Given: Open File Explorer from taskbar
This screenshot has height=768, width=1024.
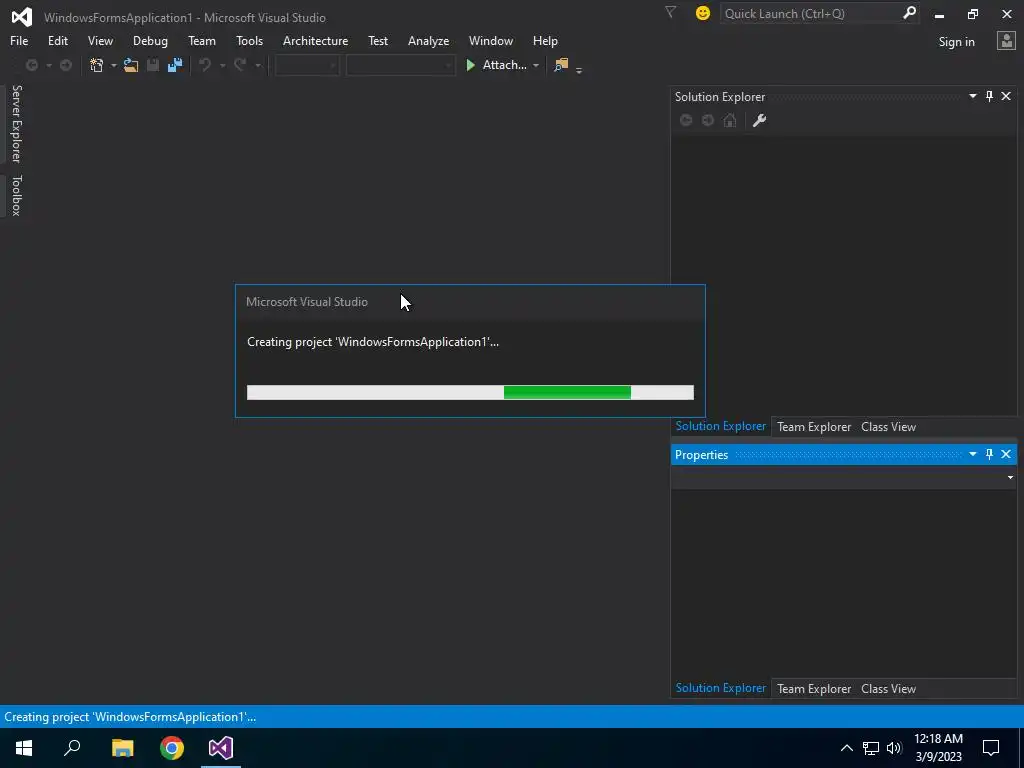Looking at the screenshot, I should point(122,748).
